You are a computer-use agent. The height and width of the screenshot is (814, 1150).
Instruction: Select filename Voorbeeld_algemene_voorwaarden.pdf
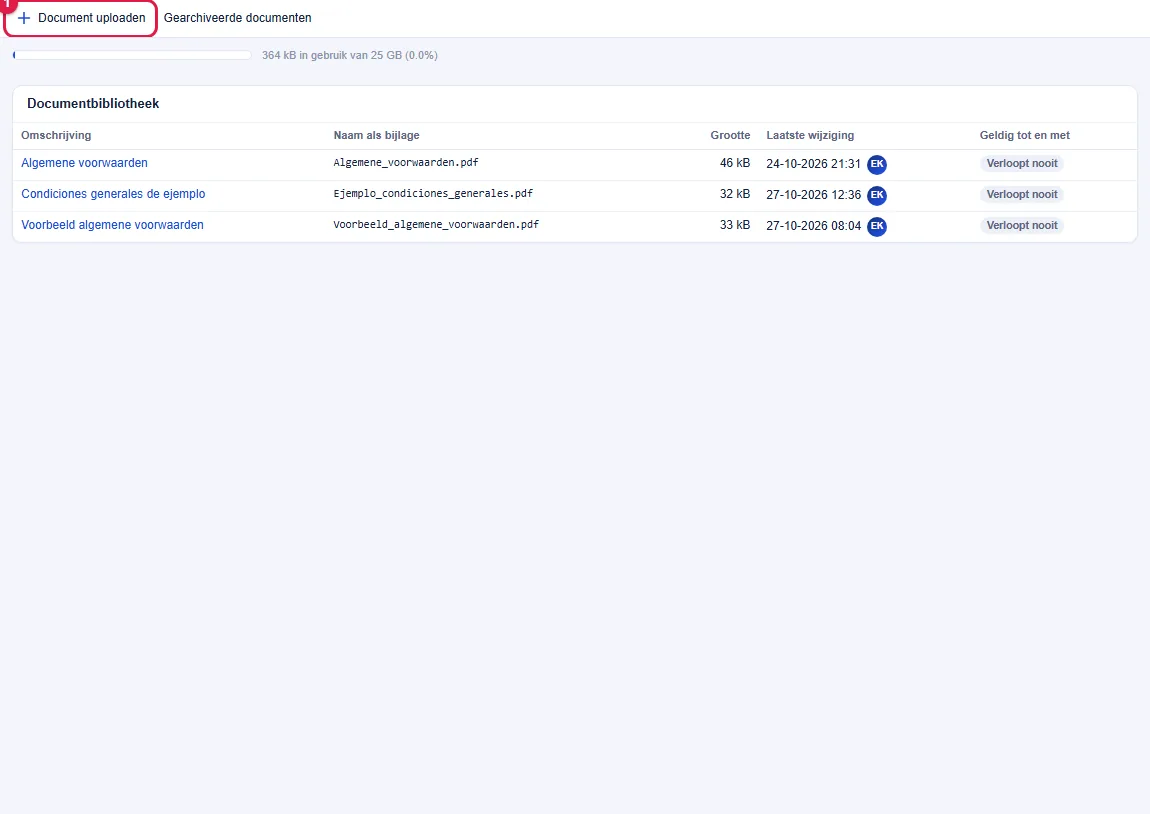point(436,224)
